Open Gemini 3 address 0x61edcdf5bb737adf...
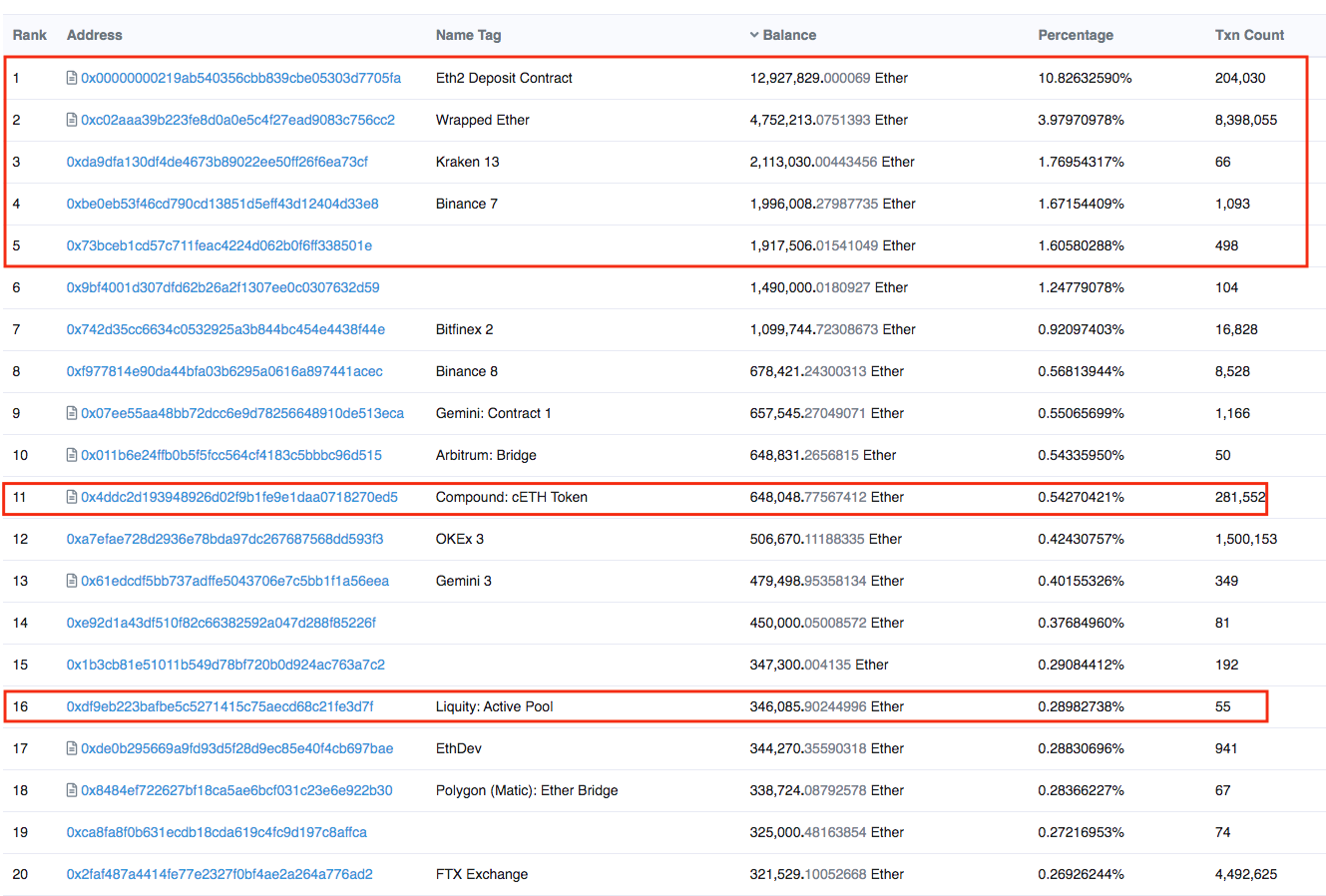The height and width of the screenshot is (896, 1326). pyautogui.click(x=234, y=581)
